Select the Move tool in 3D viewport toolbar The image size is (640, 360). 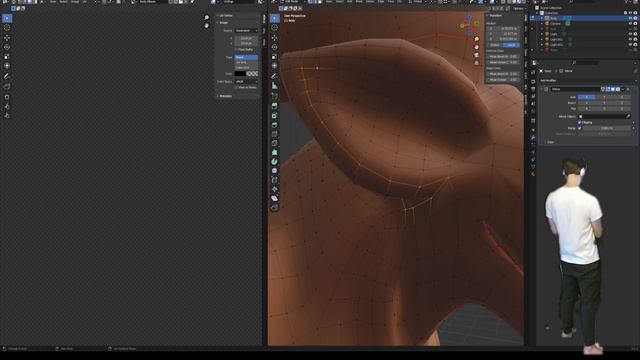[x=275, y=38]
